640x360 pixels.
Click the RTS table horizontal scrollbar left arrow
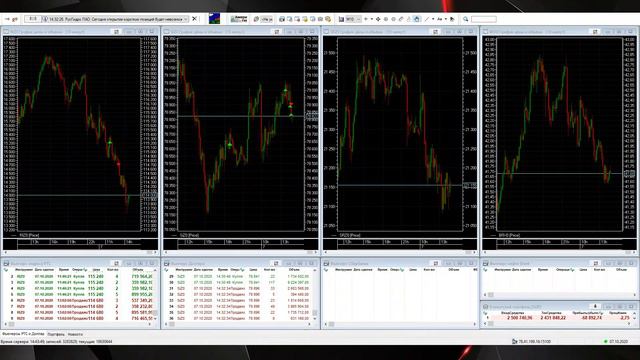tap(5, 324)
